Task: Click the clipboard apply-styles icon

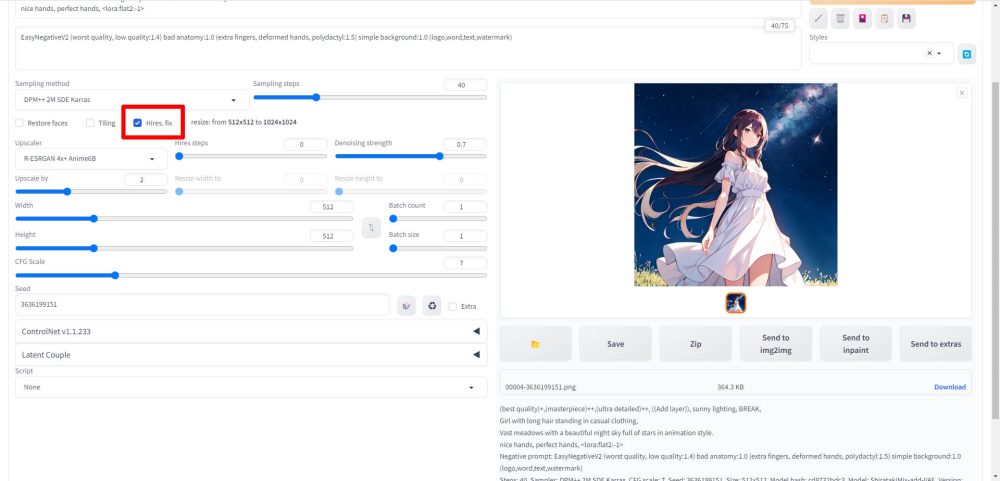Action: click(x=885, y=18)
